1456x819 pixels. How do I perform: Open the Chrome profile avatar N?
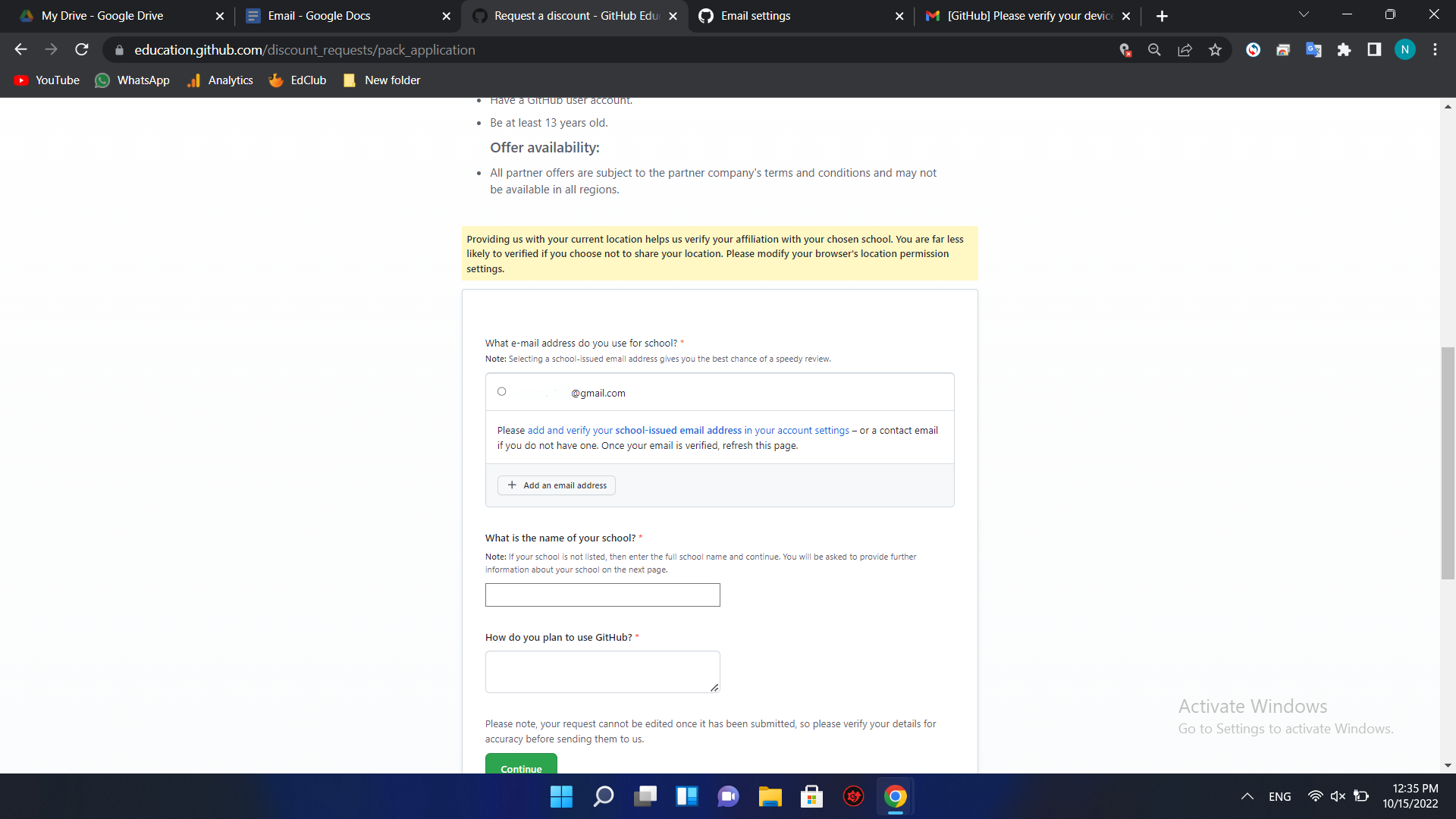1404,50
